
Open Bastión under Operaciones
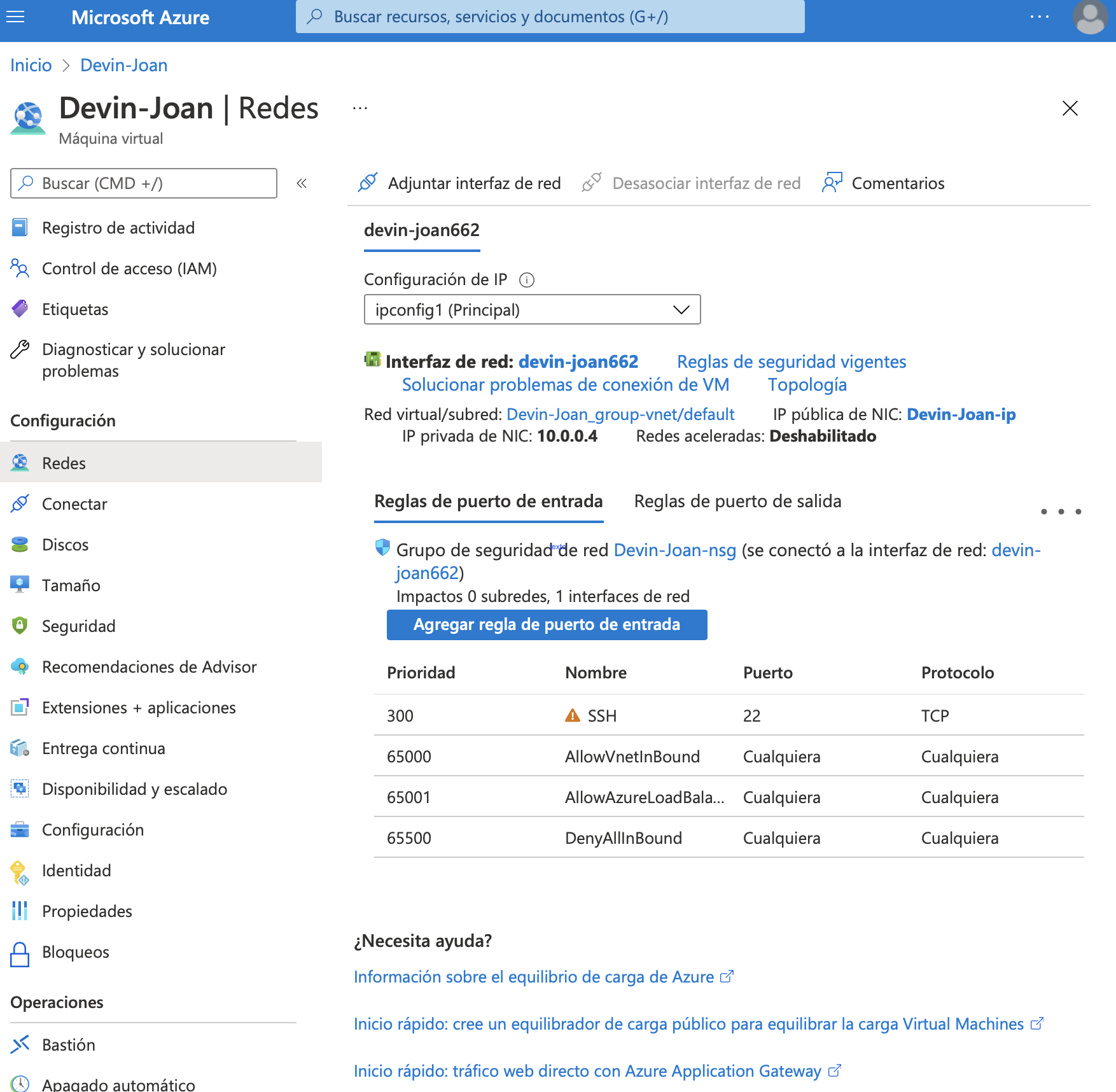coord(69,1044)
